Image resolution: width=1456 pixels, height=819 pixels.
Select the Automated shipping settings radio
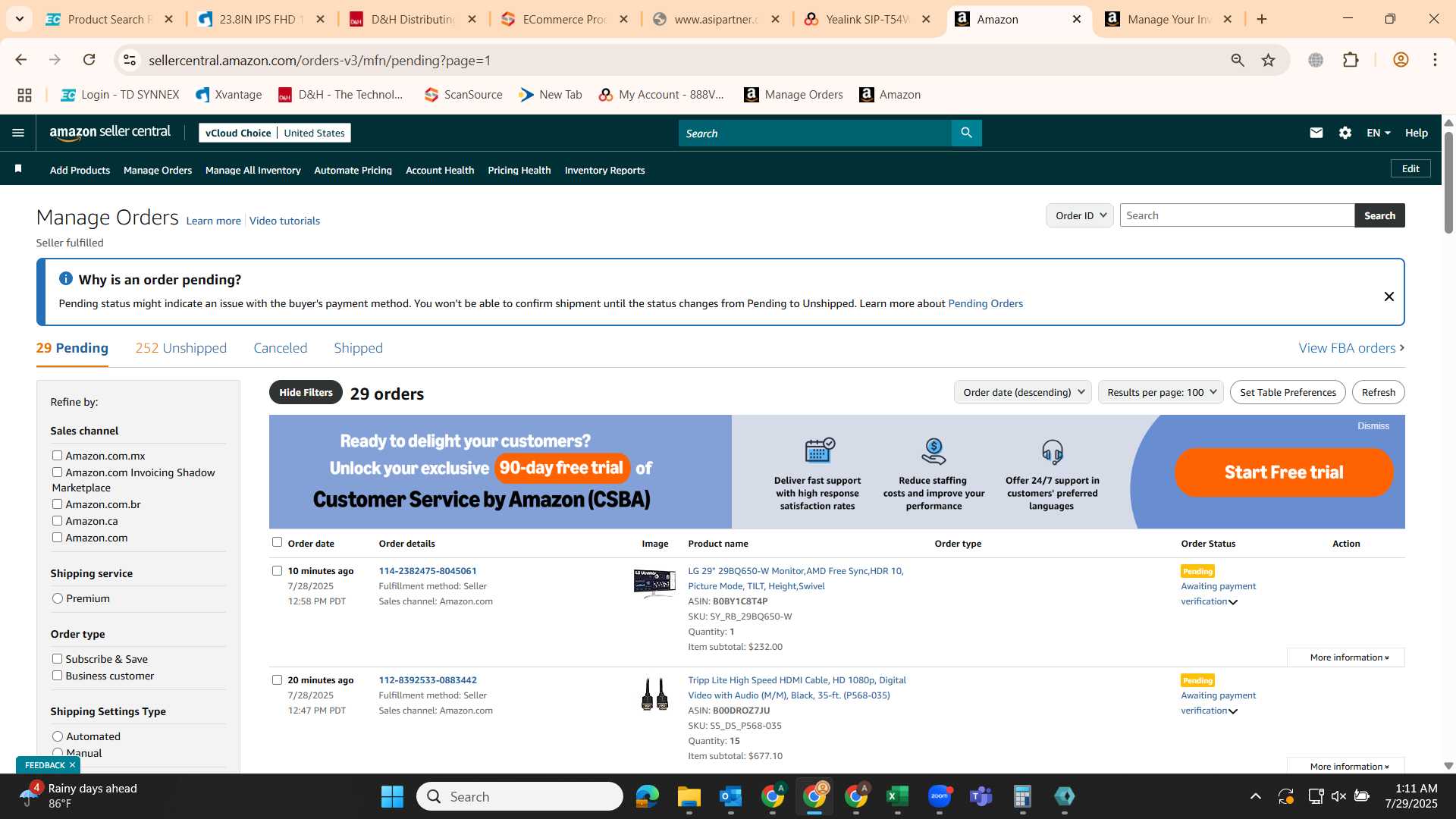click(x=58, y=736)
